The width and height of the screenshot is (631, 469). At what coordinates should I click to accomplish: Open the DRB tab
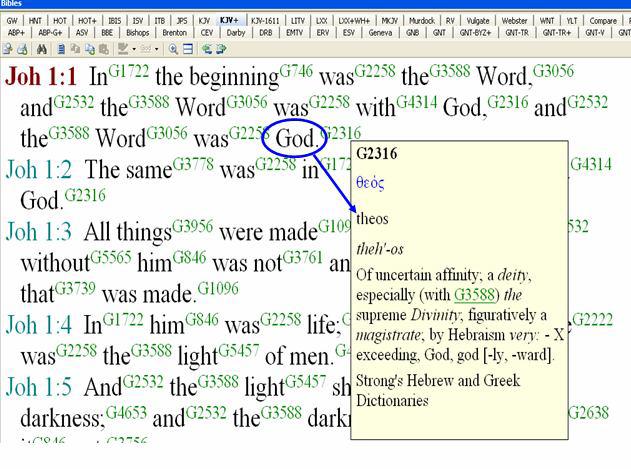click(x=266, y=33)
